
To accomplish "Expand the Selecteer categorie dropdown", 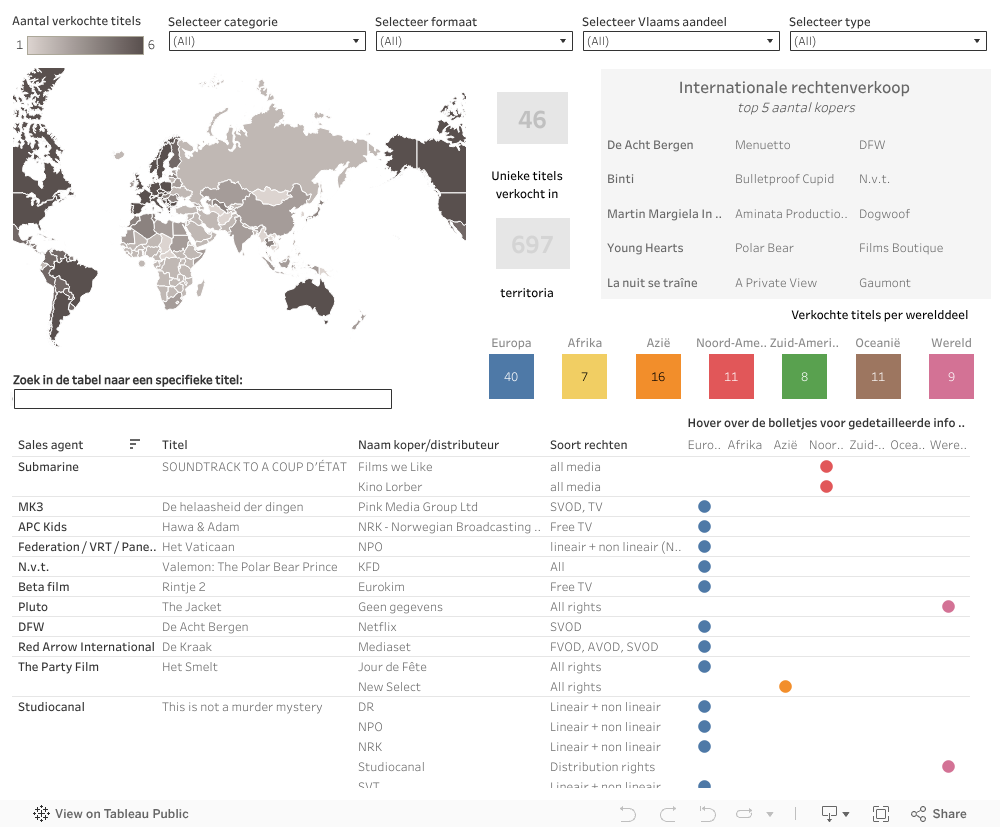I will point(266,41).
